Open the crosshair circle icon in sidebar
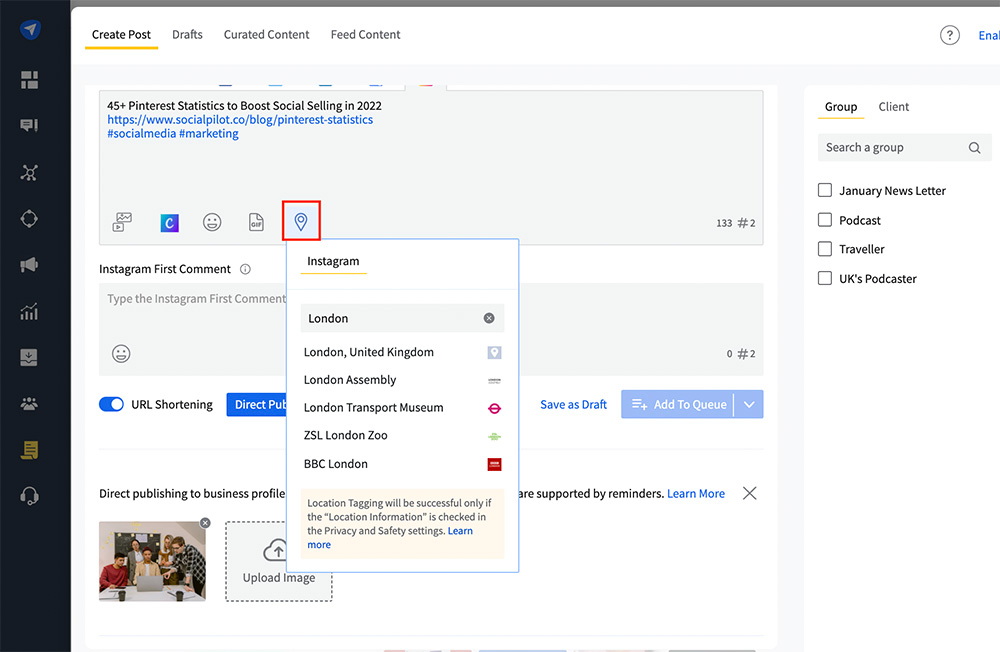Image resolution: width=1000 pixels, height=652 pixels. [29, 219]
